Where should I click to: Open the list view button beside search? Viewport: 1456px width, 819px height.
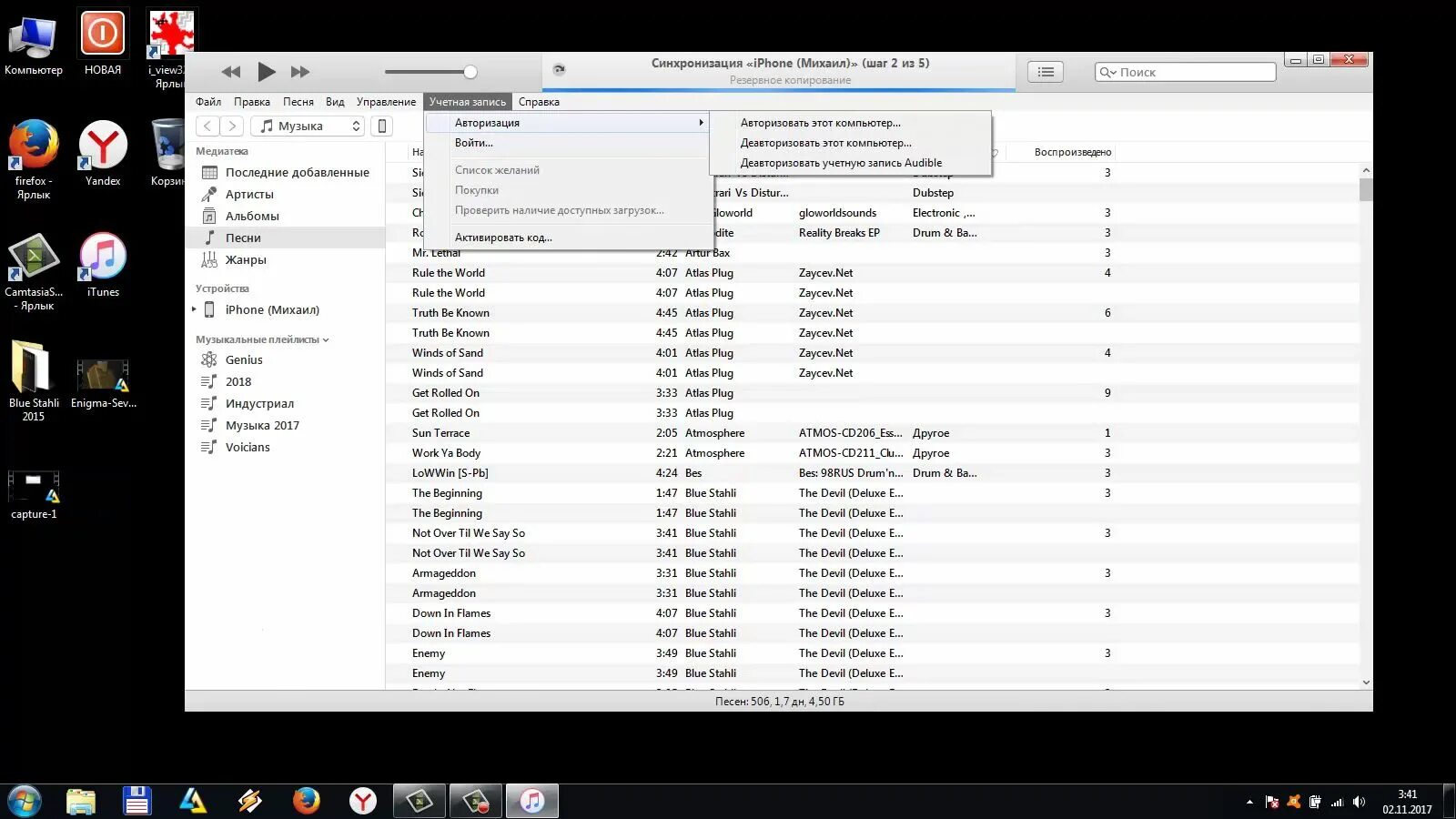click(x=1046, y=72)
